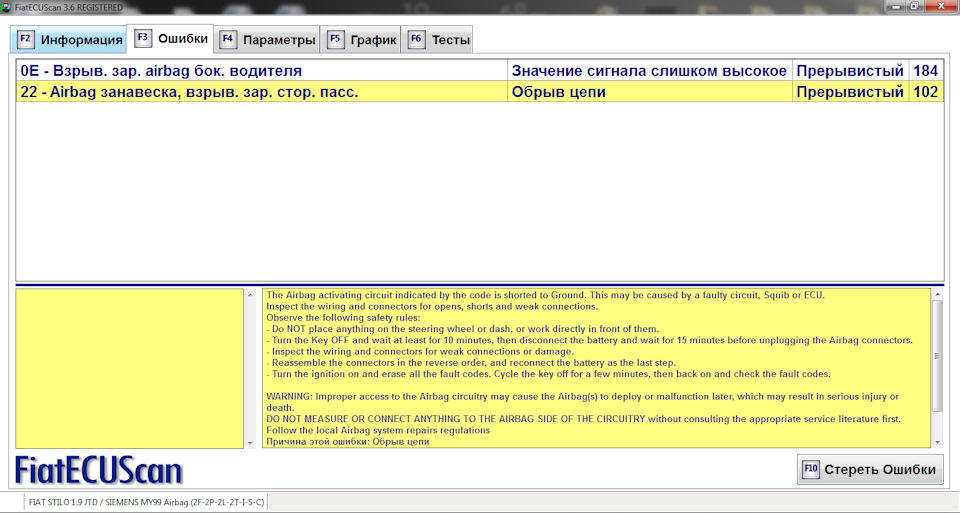
Task: Clear faults with Стереть Ошибки button
Action: 870,470
